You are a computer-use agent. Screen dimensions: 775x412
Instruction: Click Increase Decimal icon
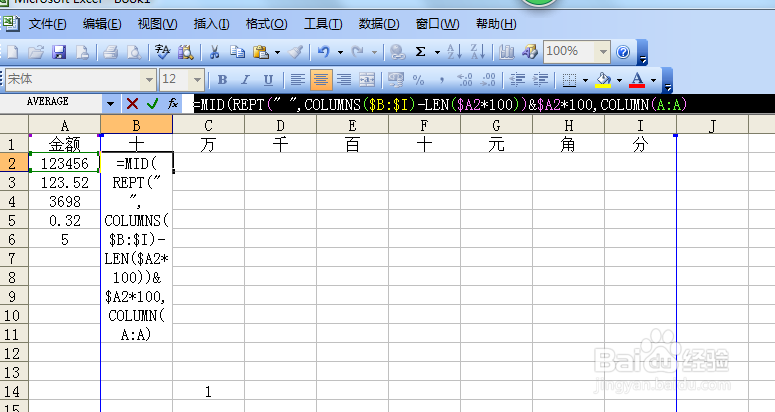pos(465,80)
